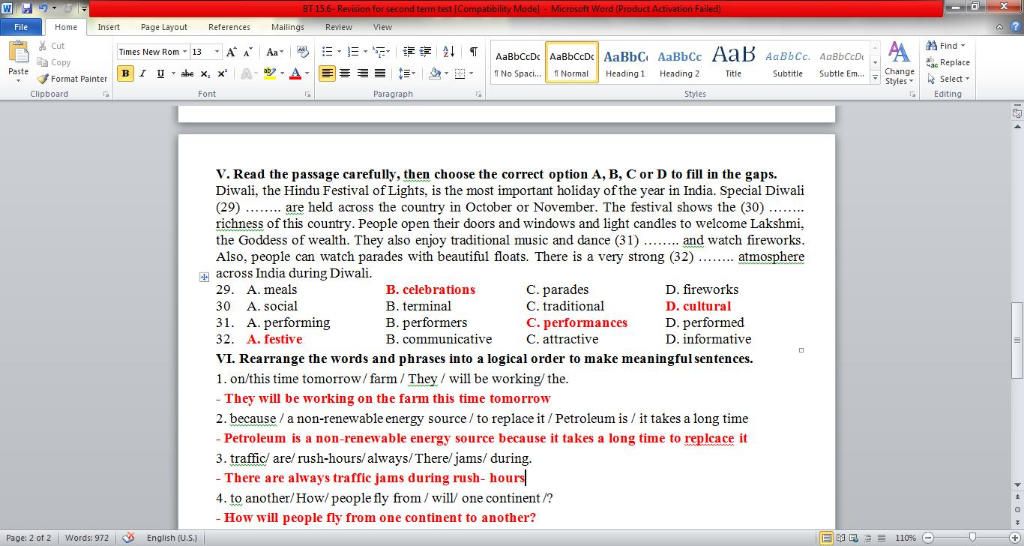Click the Replace icon

coord(932,62)
